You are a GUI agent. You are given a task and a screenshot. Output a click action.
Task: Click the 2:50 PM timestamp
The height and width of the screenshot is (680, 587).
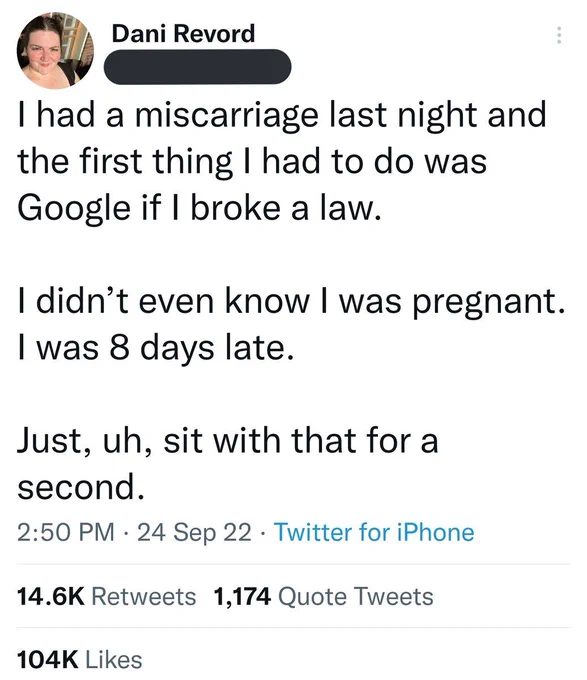pos(66,532)
